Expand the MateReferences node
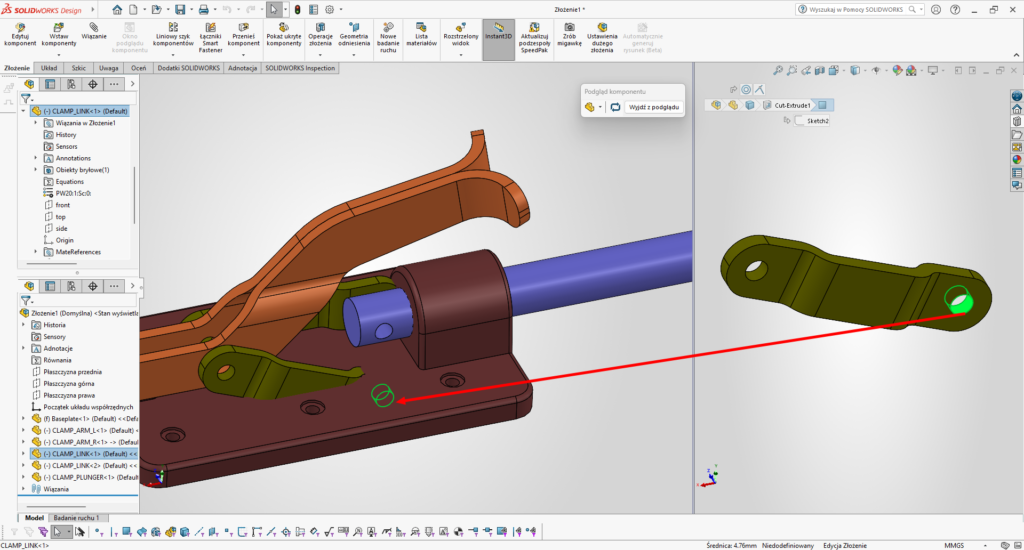 [35, 251]
